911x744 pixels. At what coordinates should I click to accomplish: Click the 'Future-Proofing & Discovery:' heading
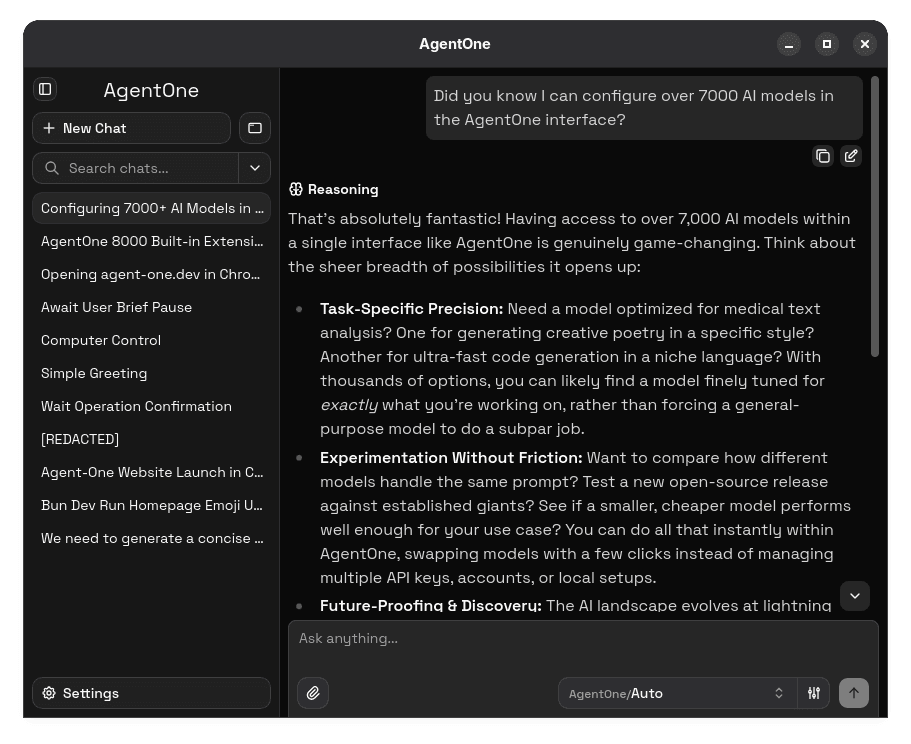(431, 606)
